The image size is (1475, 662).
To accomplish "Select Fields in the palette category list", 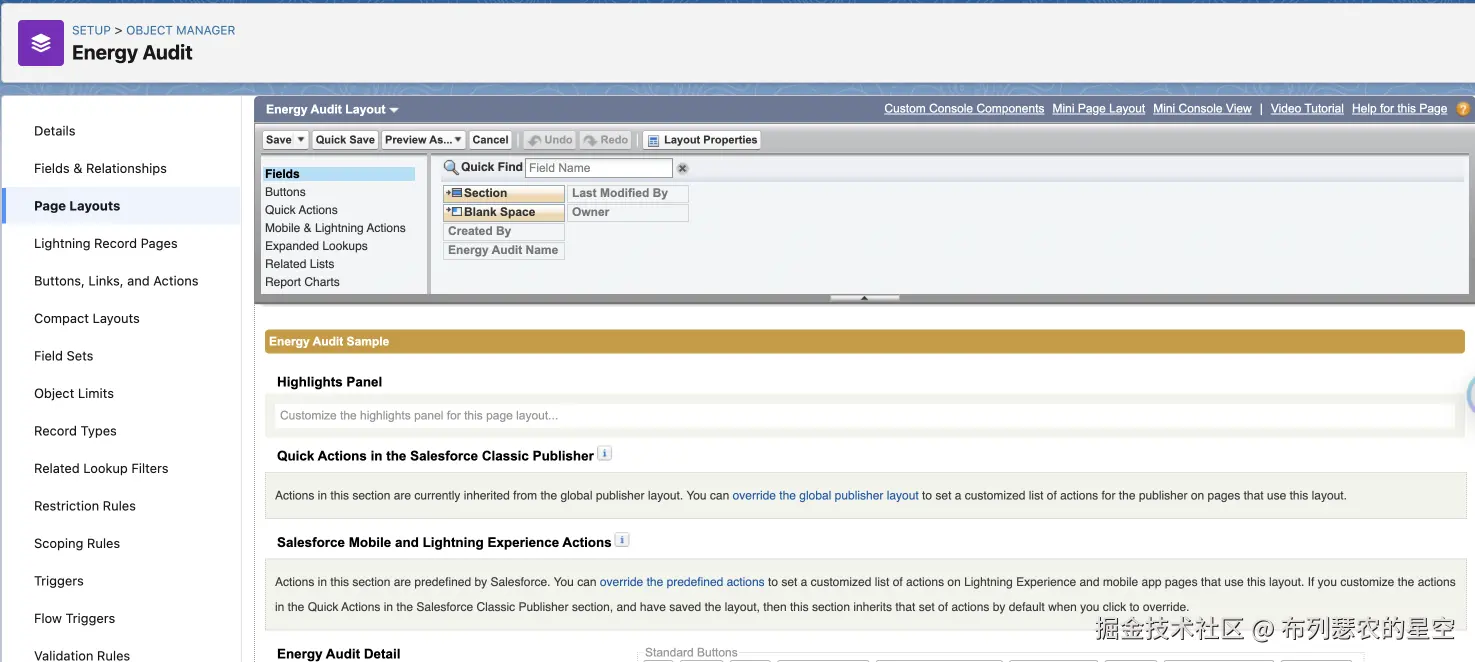I will [339, 174].
